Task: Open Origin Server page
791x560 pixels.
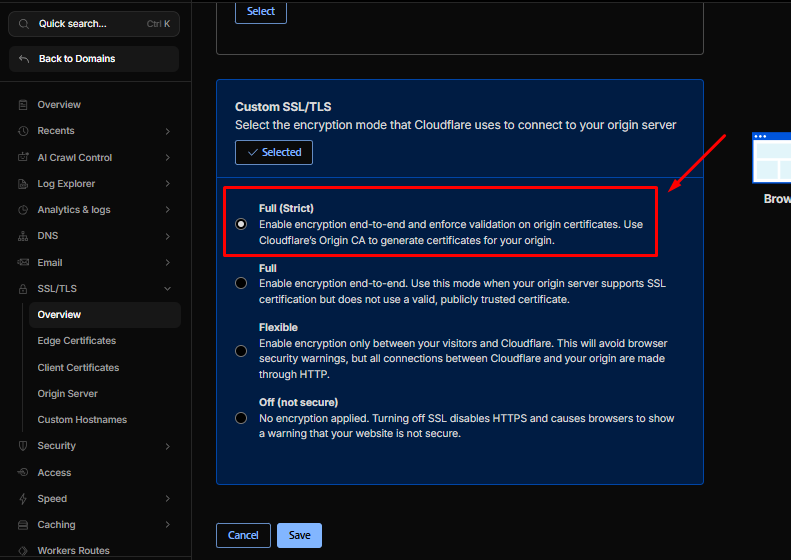Action: coord(68,394)
